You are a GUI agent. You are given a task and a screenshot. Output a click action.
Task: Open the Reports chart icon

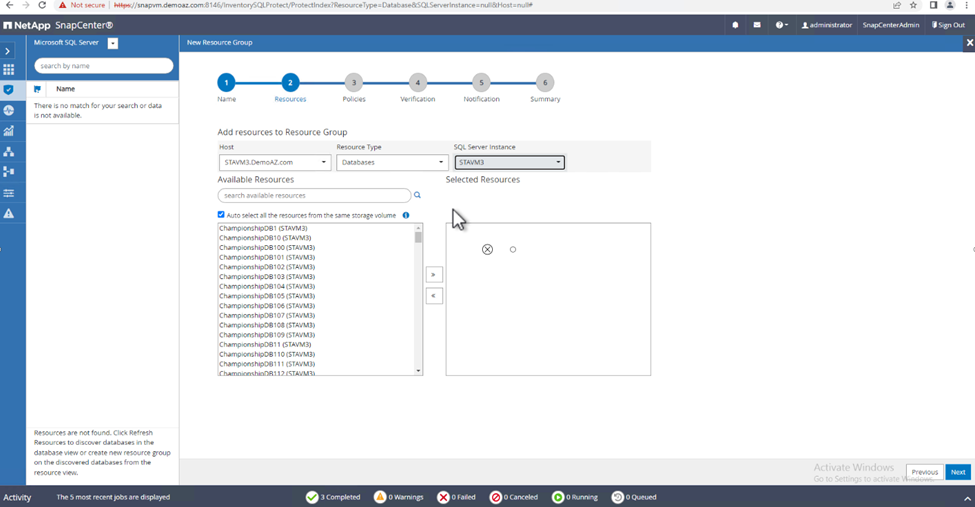[9, 131]
